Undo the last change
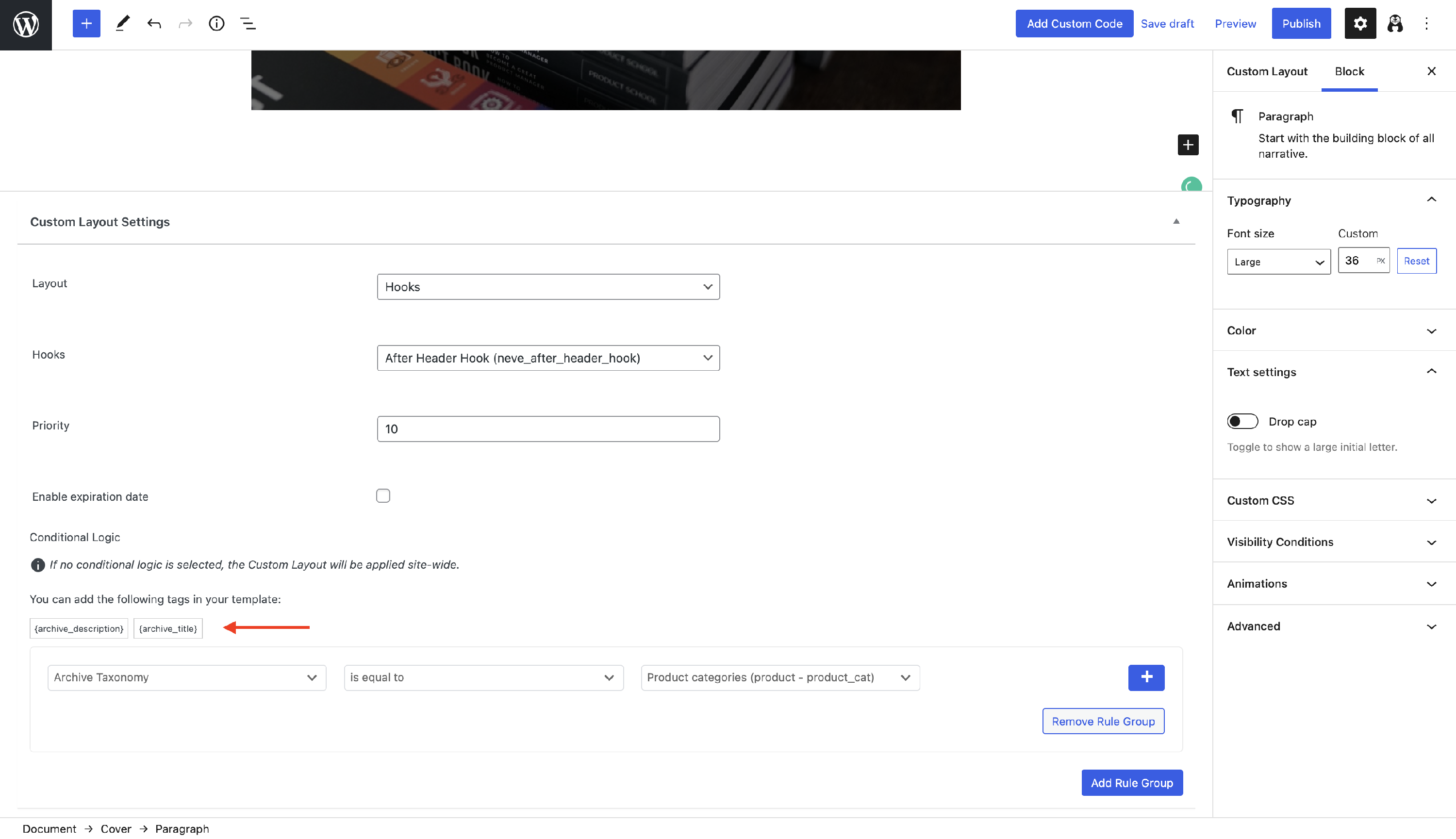Screen dimensions: 1456x839 (x=154, y=23)
